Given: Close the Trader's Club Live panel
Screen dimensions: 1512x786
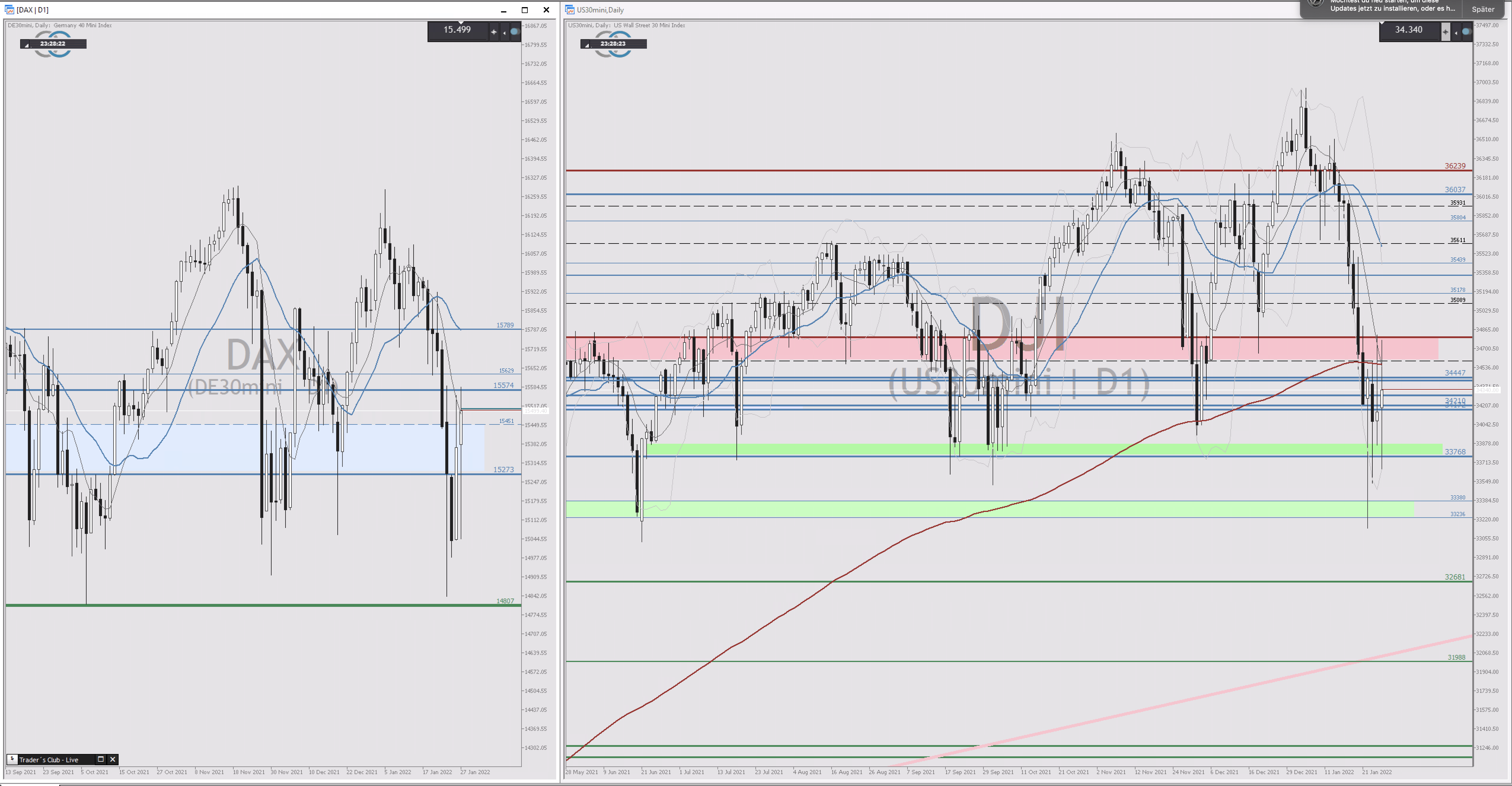Looking at the screenshot, I should 113,759.
